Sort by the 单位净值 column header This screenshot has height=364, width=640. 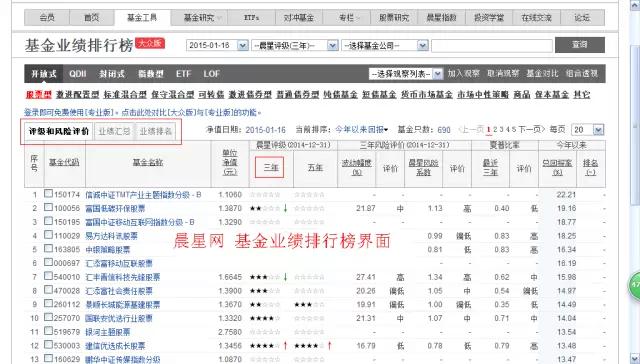coord(230,162)
